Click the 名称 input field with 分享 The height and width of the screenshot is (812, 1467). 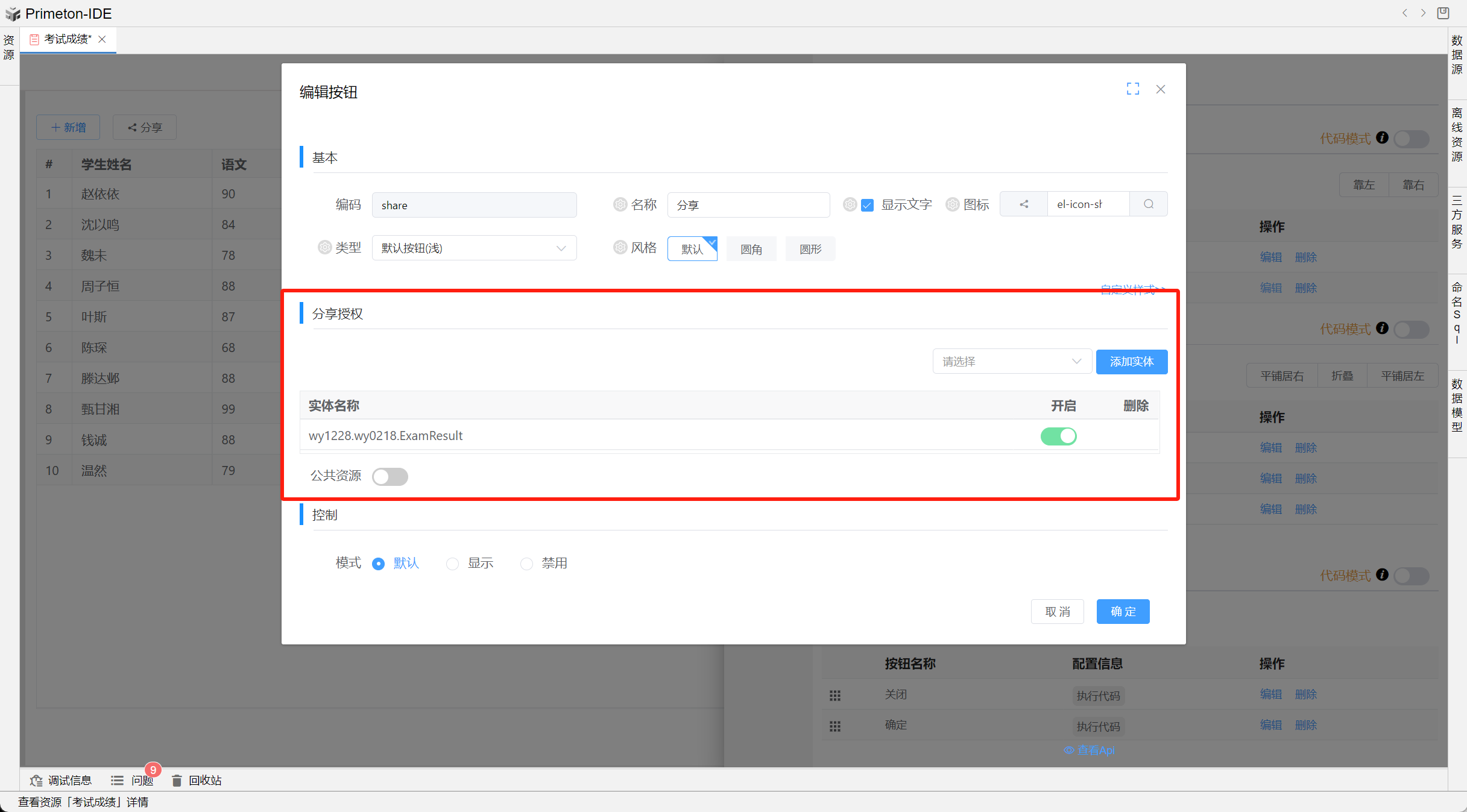tap(748, 206)
